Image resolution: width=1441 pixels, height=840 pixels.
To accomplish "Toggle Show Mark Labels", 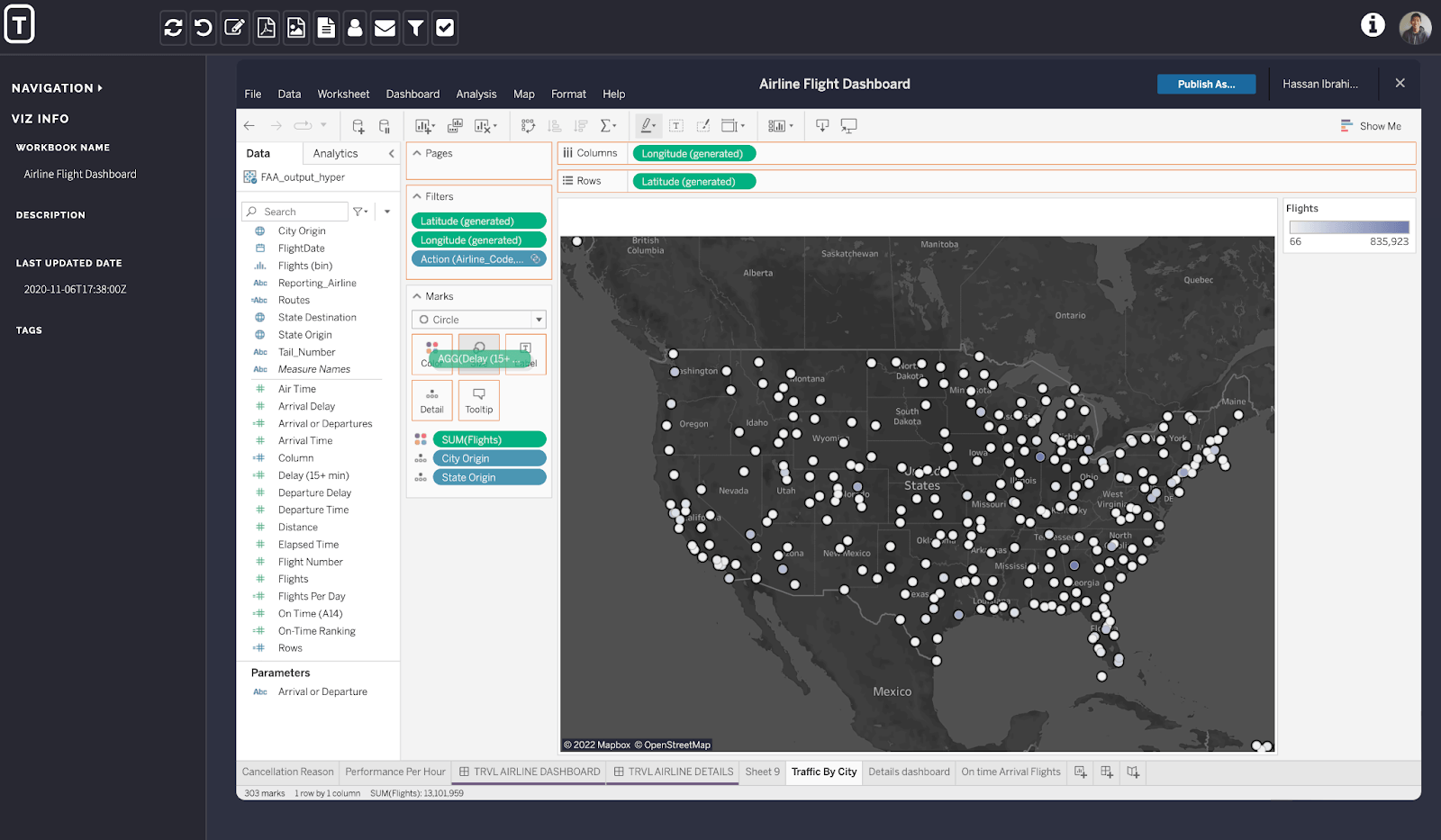I will tap(676, 125).
